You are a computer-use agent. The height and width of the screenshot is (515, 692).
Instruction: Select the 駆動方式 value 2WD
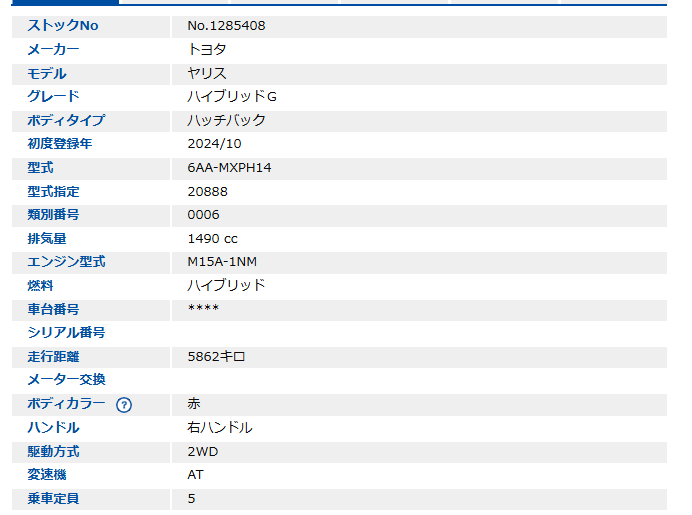[203, 451]
